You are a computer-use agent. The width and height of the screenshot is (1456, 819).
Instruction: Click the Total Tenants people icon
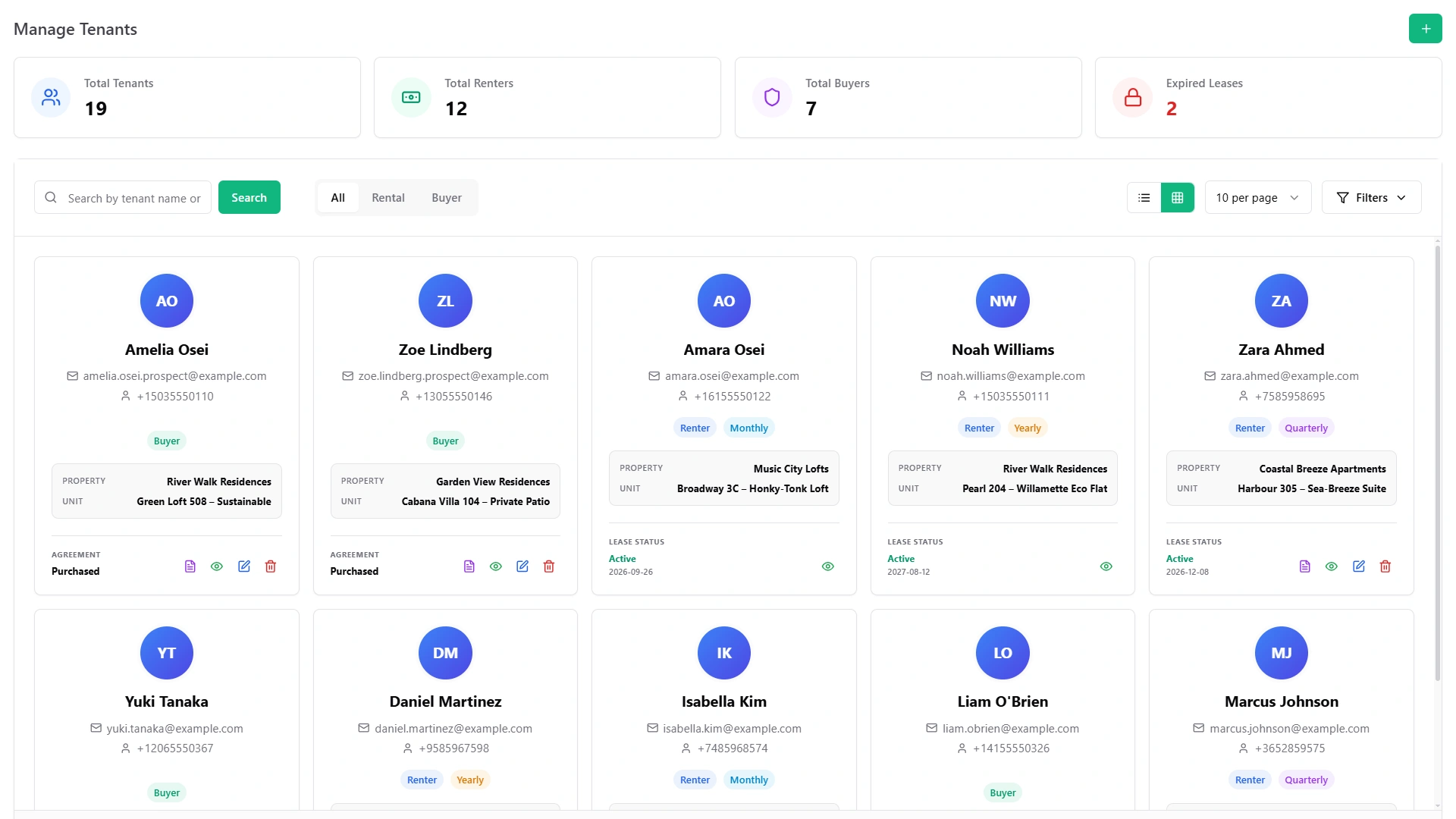click(51, 97)
